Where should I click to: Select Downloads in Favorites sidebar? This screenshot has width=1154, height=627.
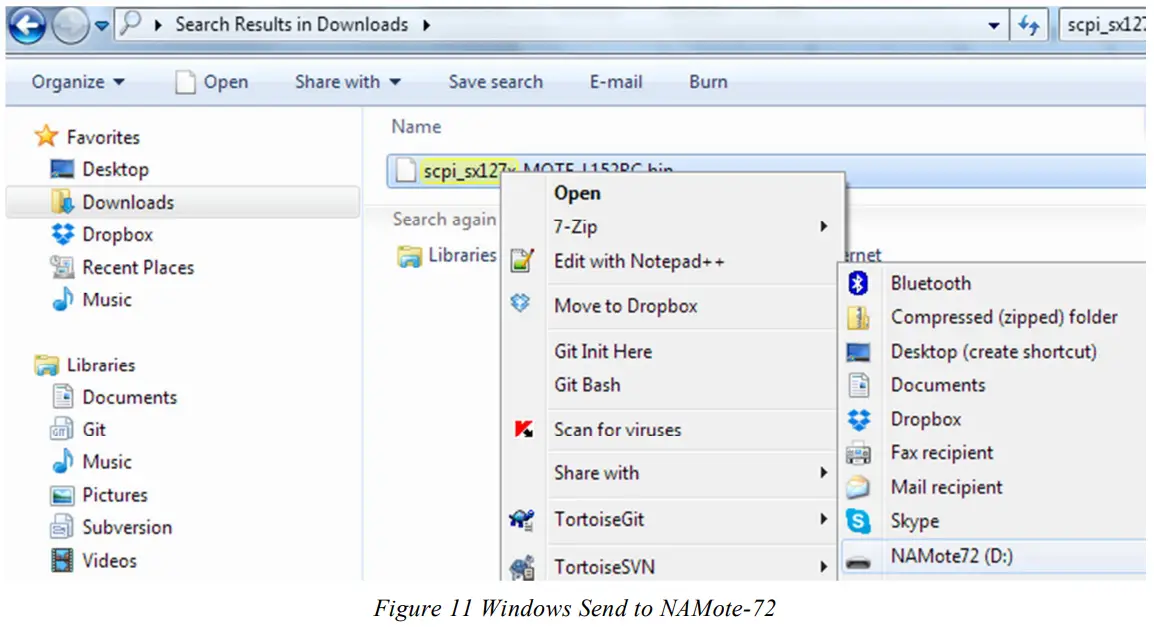click(x=127, y=202)
